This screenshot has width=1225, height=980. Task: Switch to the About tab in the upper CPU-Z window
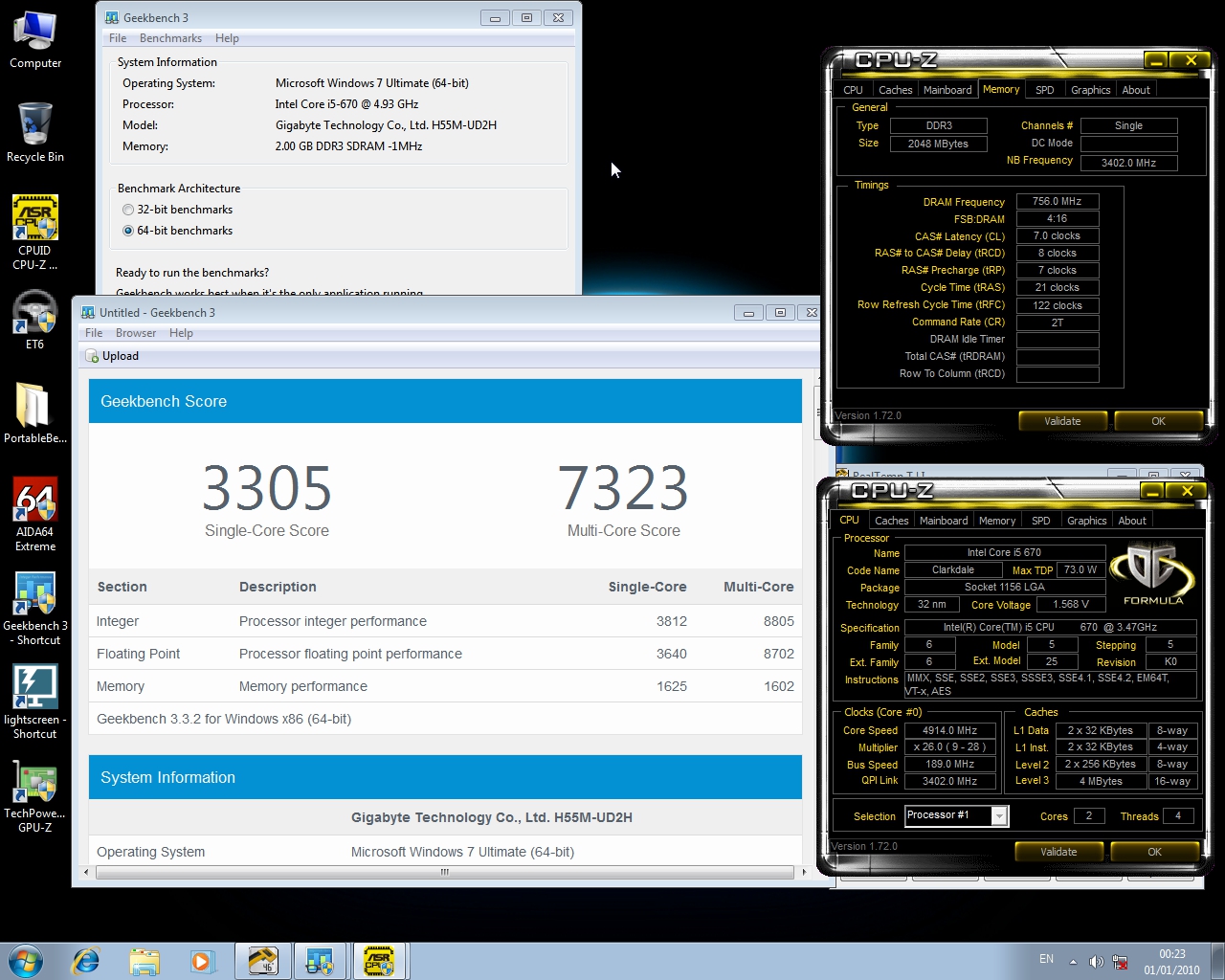(x=1136, y=90)
